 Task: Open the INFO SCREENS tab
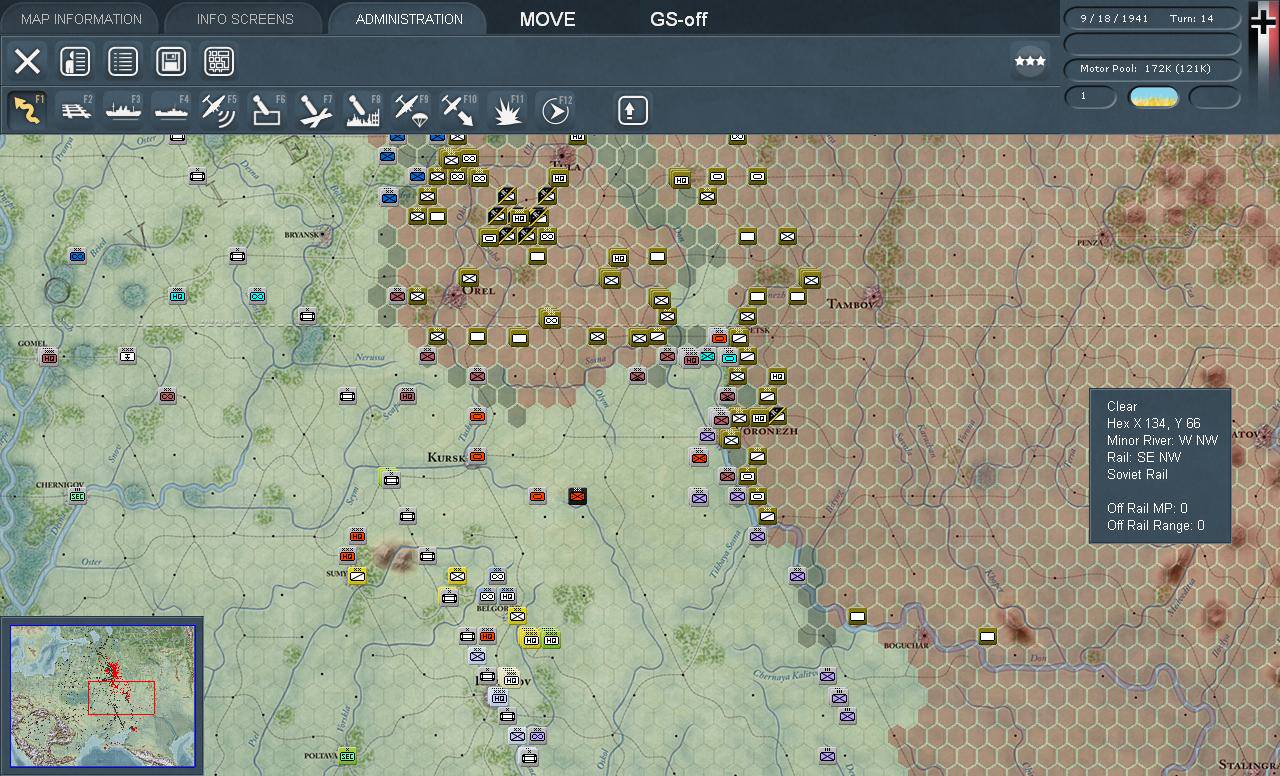click(x=245, y=19)
